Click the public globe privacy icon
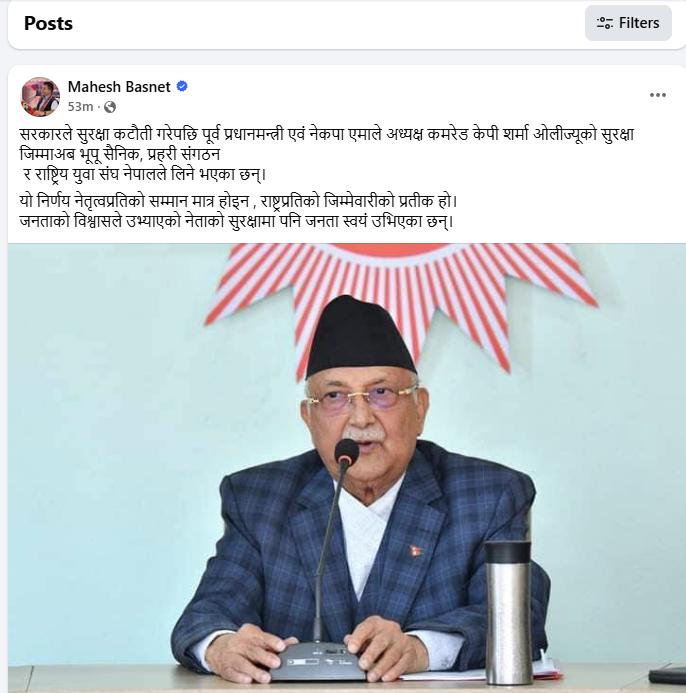 110,107
